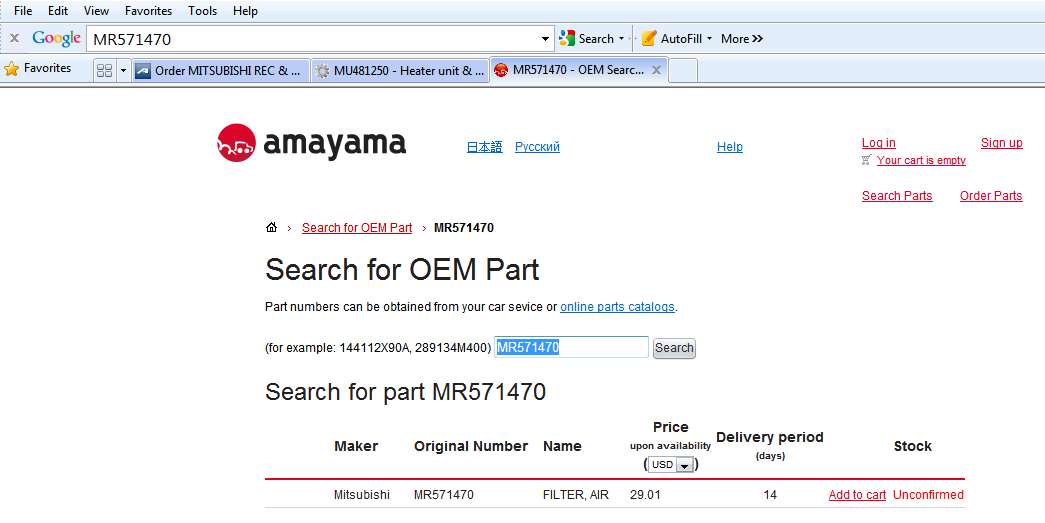Click the AutoFill pencil icon
This screenshot has height=523, width=1045.
649,39
